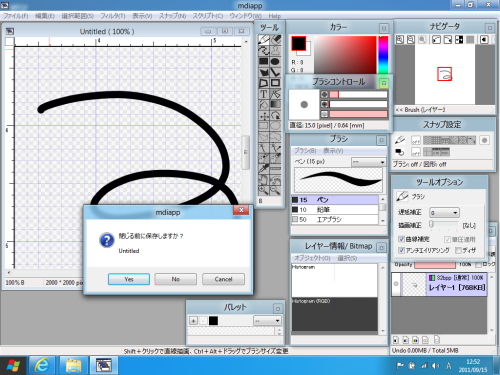
Task: Open the brush group dropdown next to ペン
Action: click(x=368, y=162)
